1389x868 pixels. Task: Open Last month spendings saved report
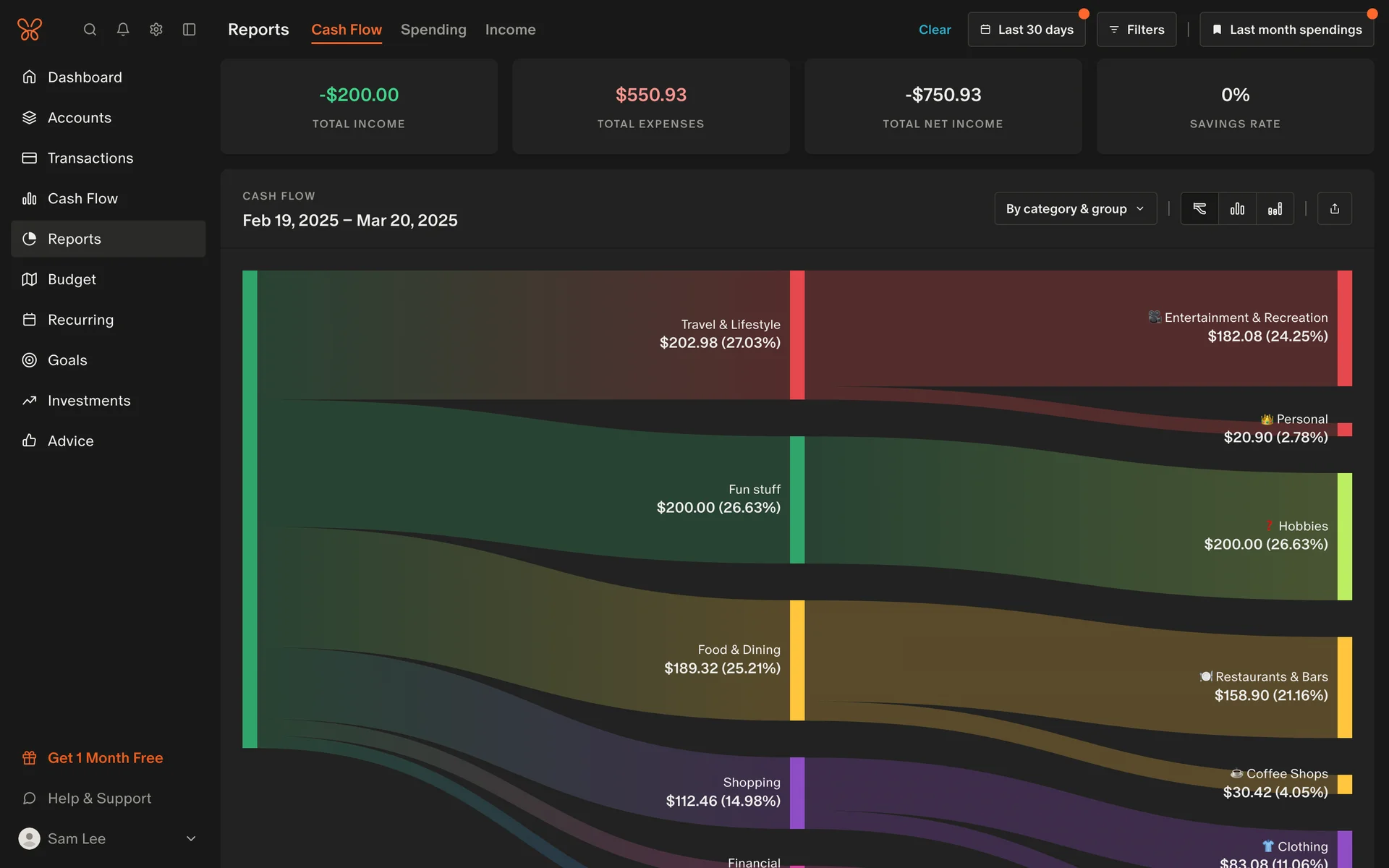(1286, 30)
